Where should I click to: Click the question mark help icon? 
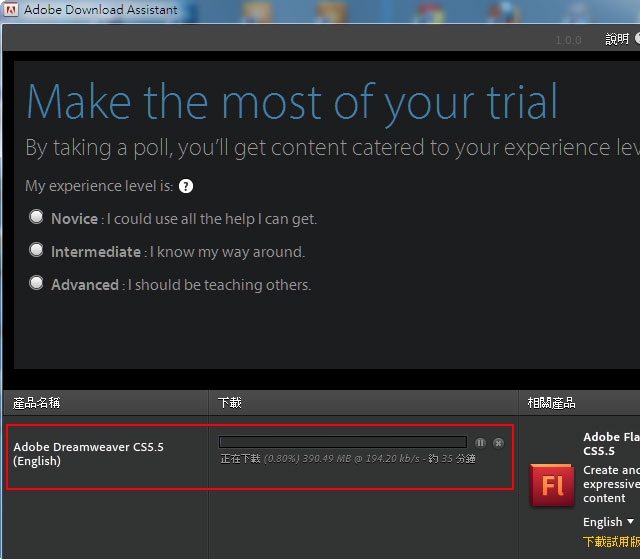186,186
